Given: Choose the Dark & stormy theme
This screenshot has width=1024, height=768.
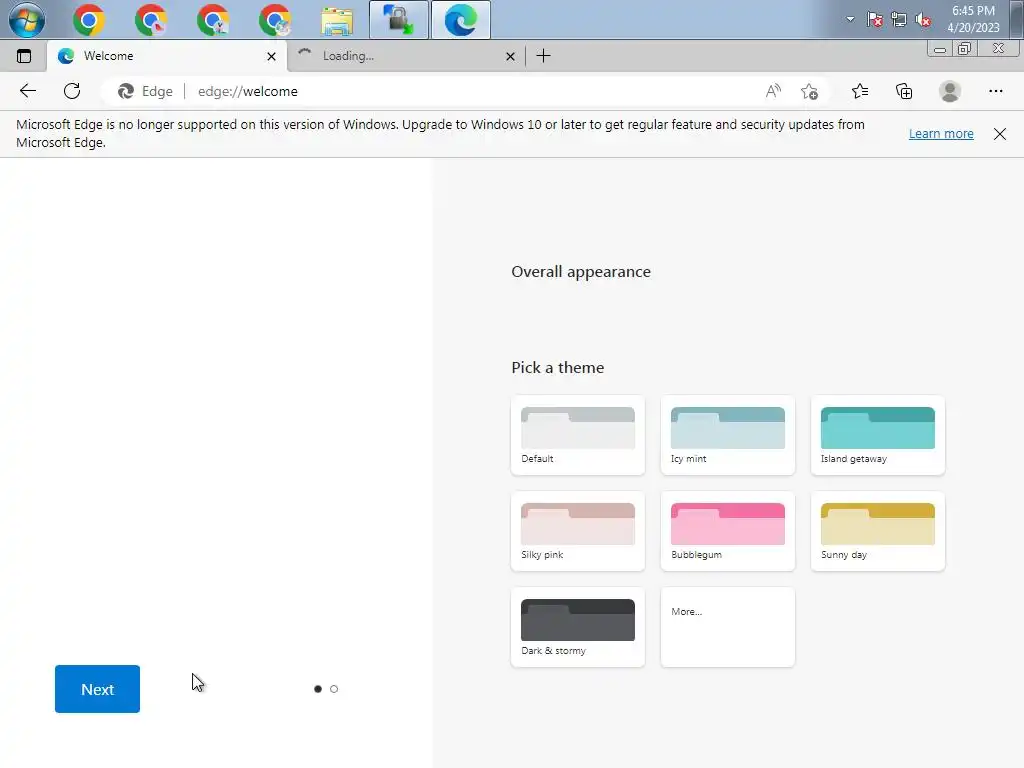Looking at the screenshot, I should (578, 627).
